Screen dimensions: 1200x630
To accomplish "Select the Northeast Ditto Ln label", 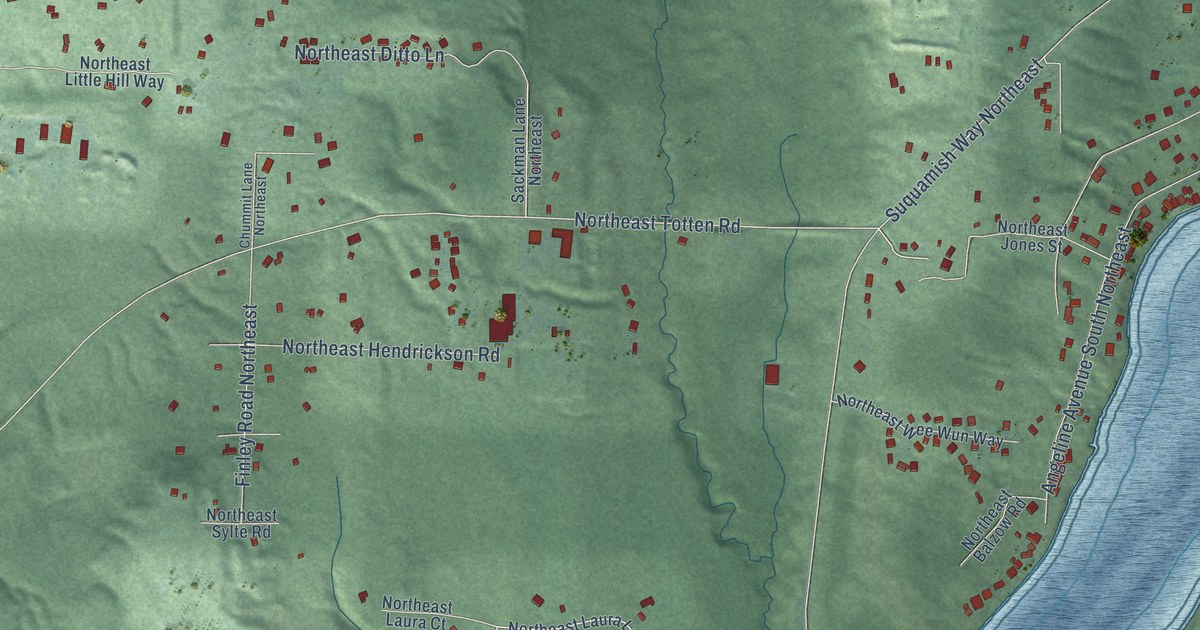I will 370,54.
